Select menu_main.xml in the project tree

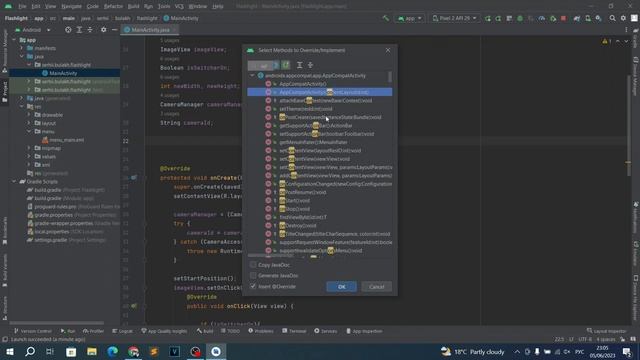point(67,140)
